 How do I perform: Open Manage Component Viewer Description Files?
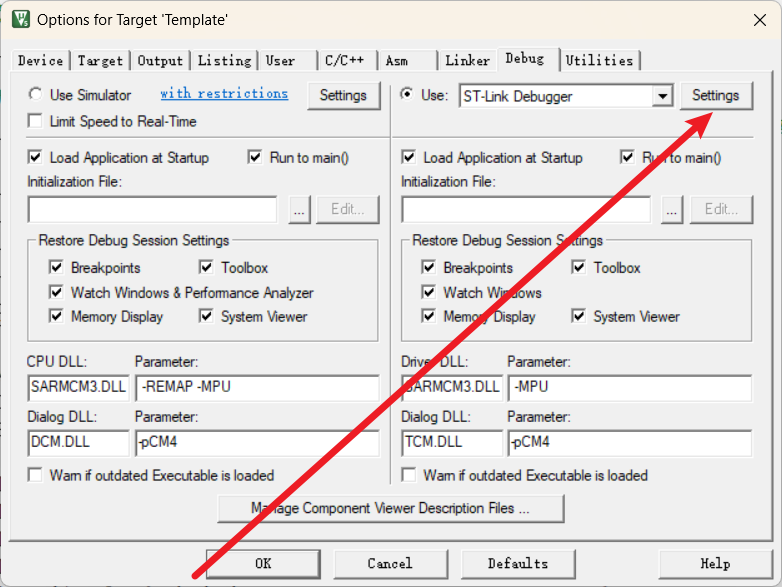391,509
